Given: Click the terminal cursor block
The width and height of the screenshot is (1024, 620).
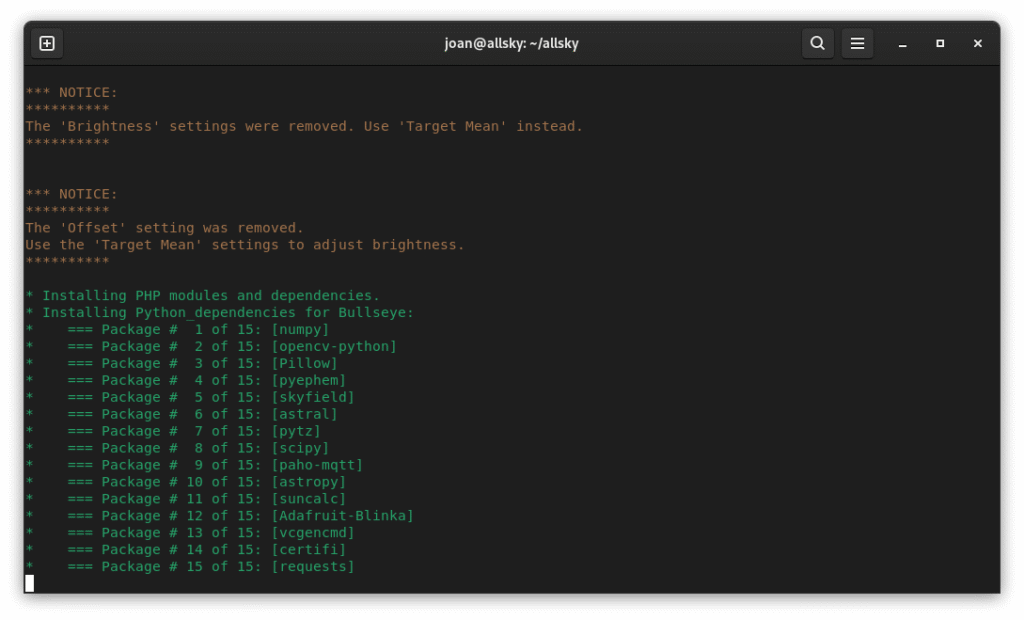Looking at the screenshot, I should click(30, 583).
